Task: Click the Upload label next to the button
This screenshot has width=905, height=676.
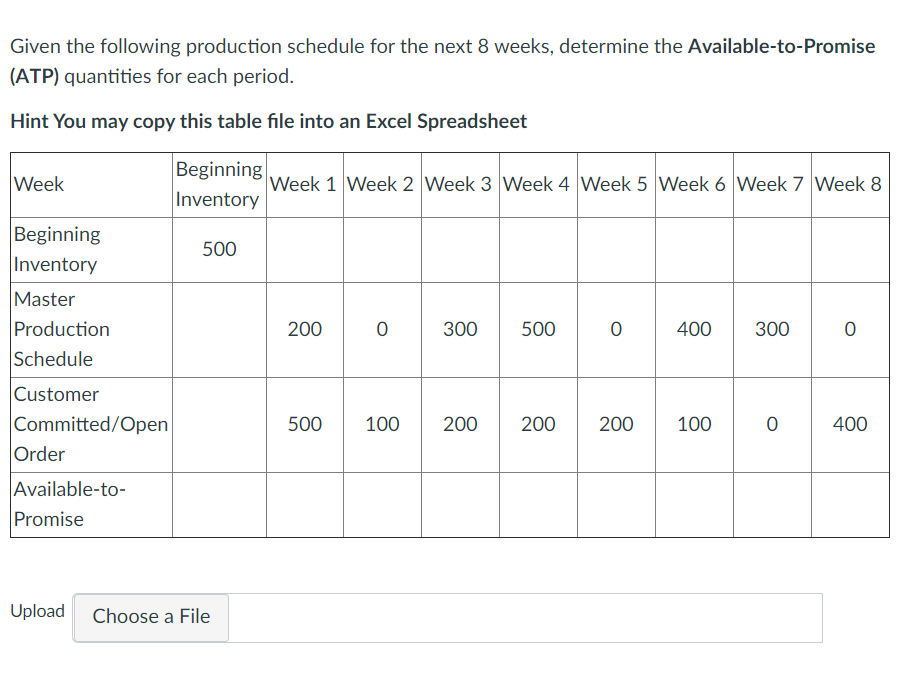Action: [37, 611]
